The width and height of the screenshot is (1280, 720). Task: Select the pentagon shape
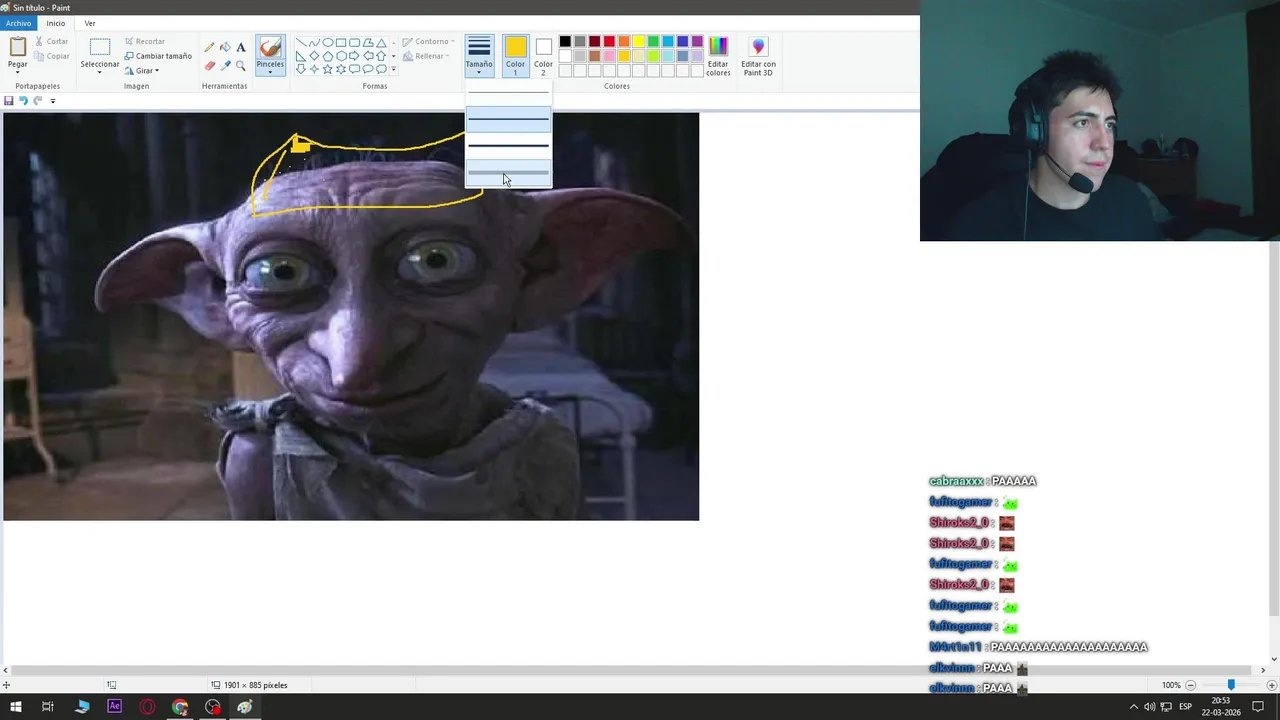pyautogui.click(x=327, y=56)
